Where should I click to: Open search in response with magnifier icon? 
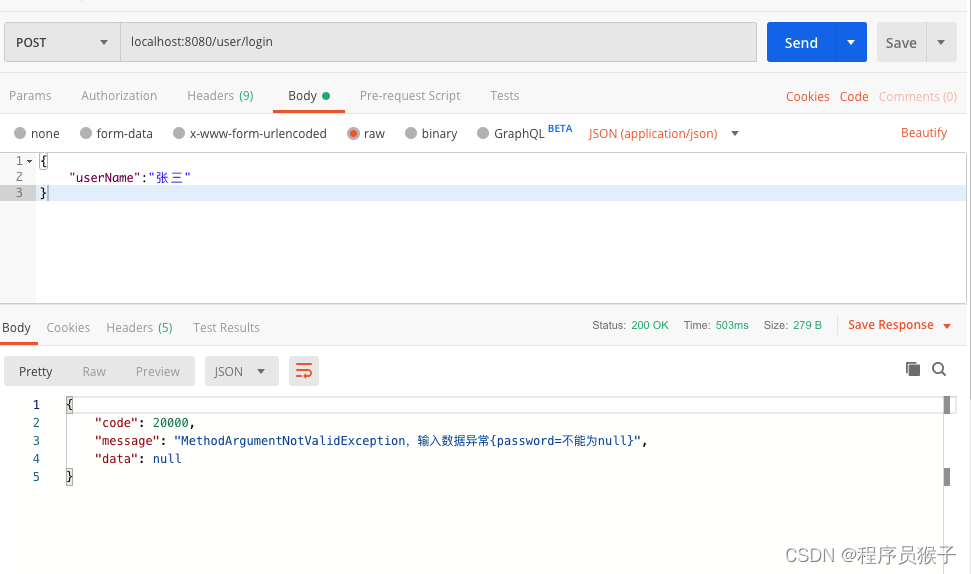pos(939,369)
